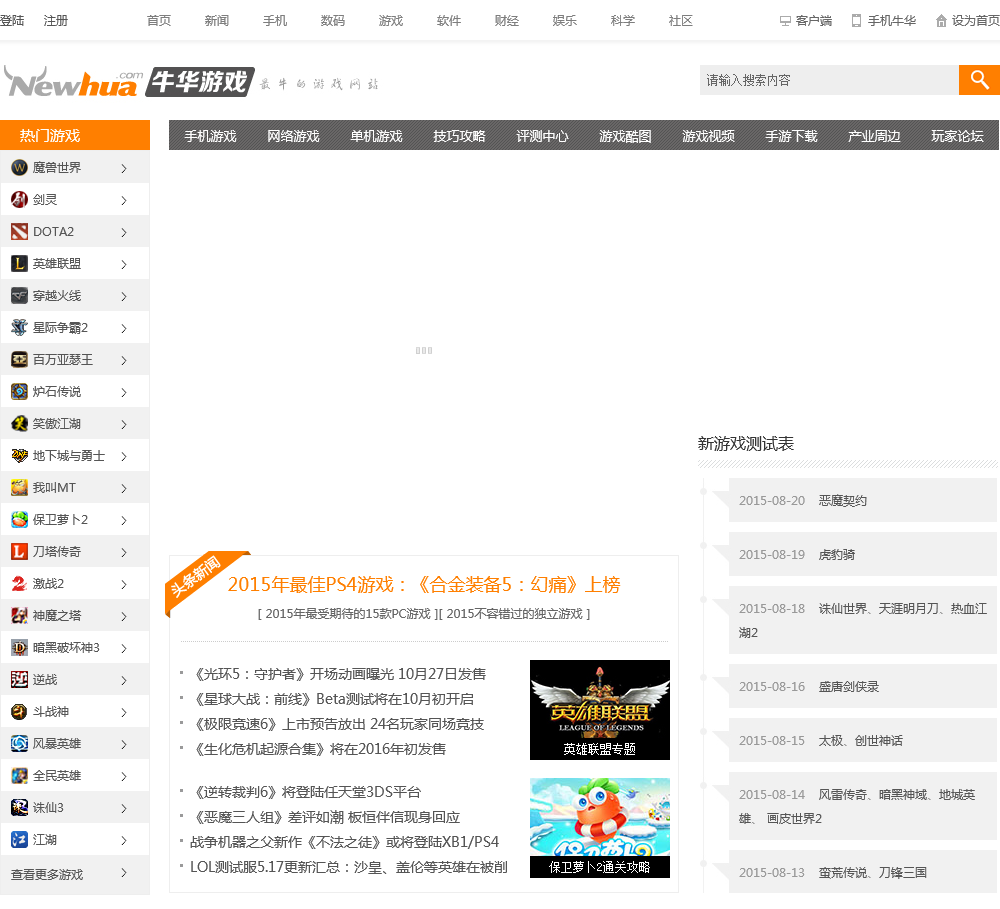Open the 评测中心 navigation tab

[x=542, y=136]
